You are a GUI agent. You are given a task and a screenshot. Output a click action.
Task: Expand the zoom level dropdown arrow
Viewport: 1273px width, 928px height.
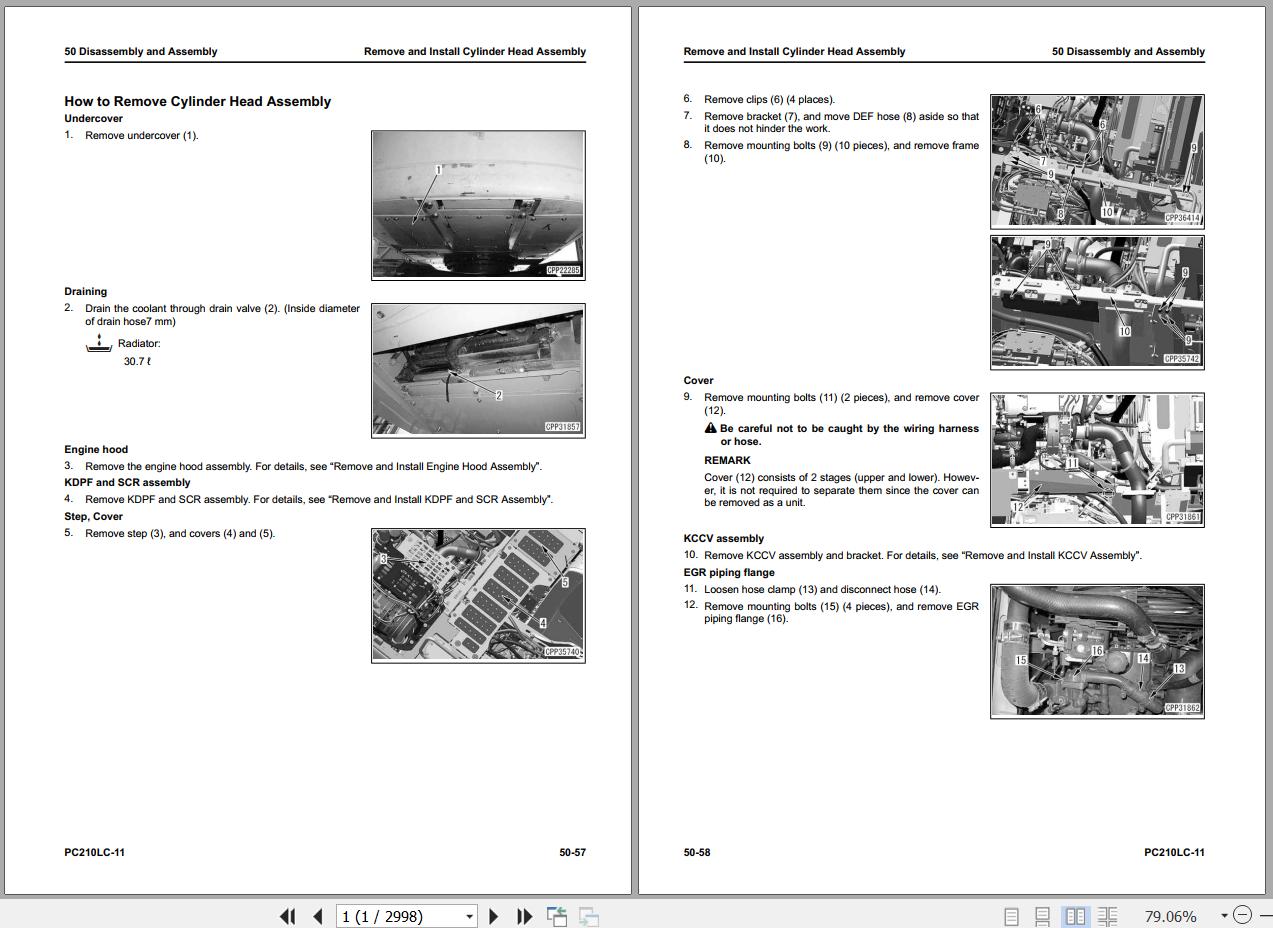point(1224,916)
